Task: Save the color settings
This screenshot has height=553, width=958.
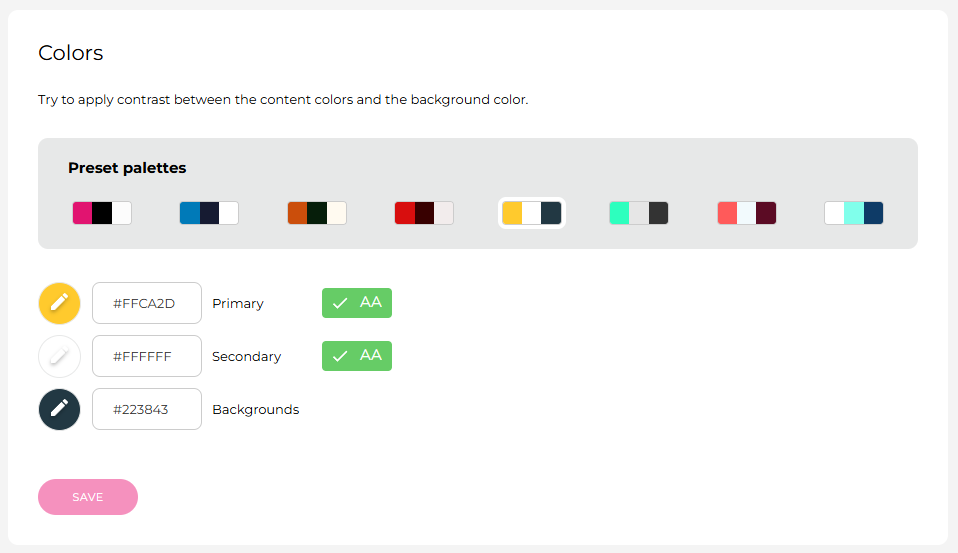Action: pos(88,497)
